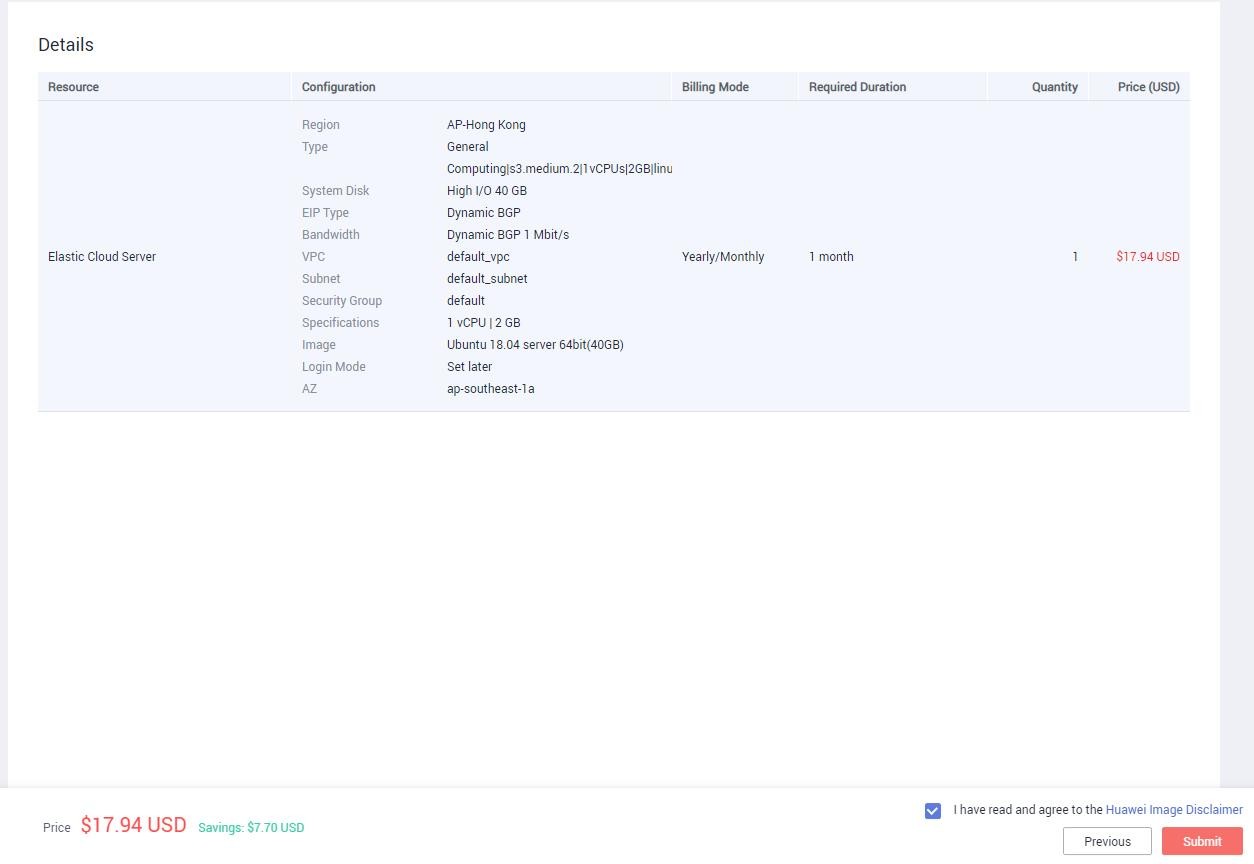
Task: Uncheck the image disclaimer agreement checkbox
Action: pos(932,810)
